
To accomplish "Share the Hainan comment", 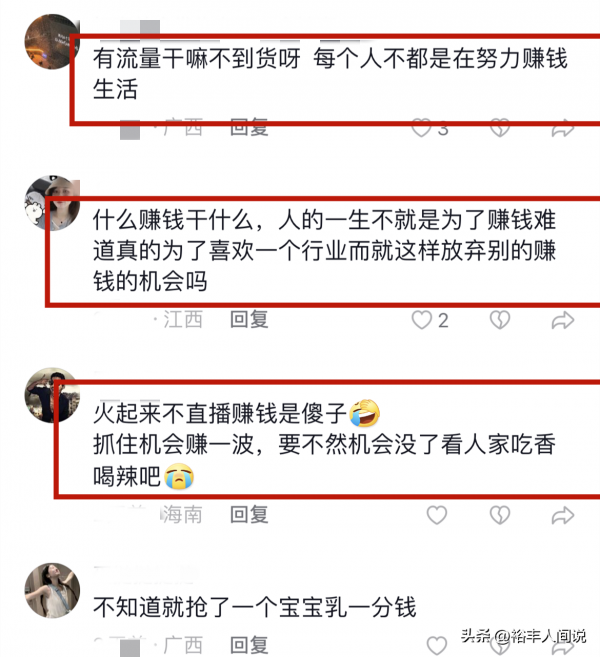I will [562, 515].
